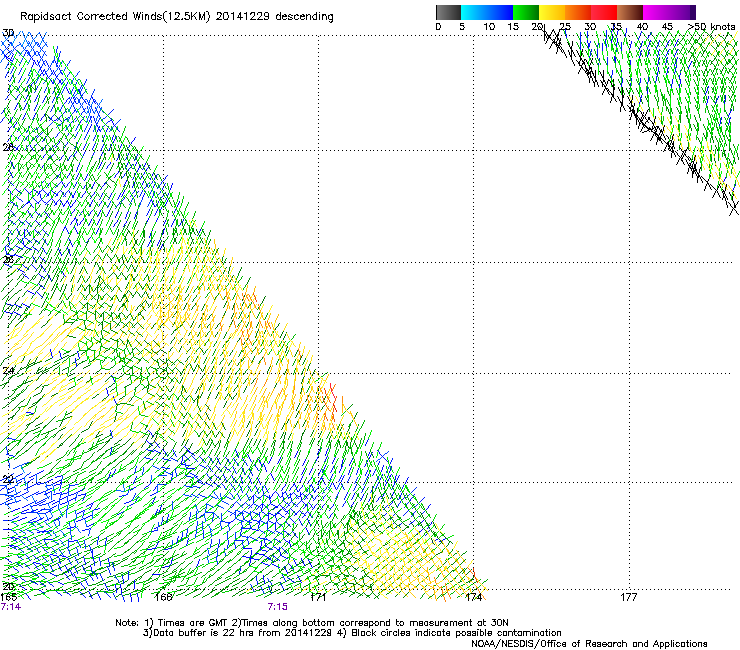Click the magenta-purple 40-50 knots legend swatch
Screen dimensions: 740x650
pyautogui.click(x=669, y=12)
